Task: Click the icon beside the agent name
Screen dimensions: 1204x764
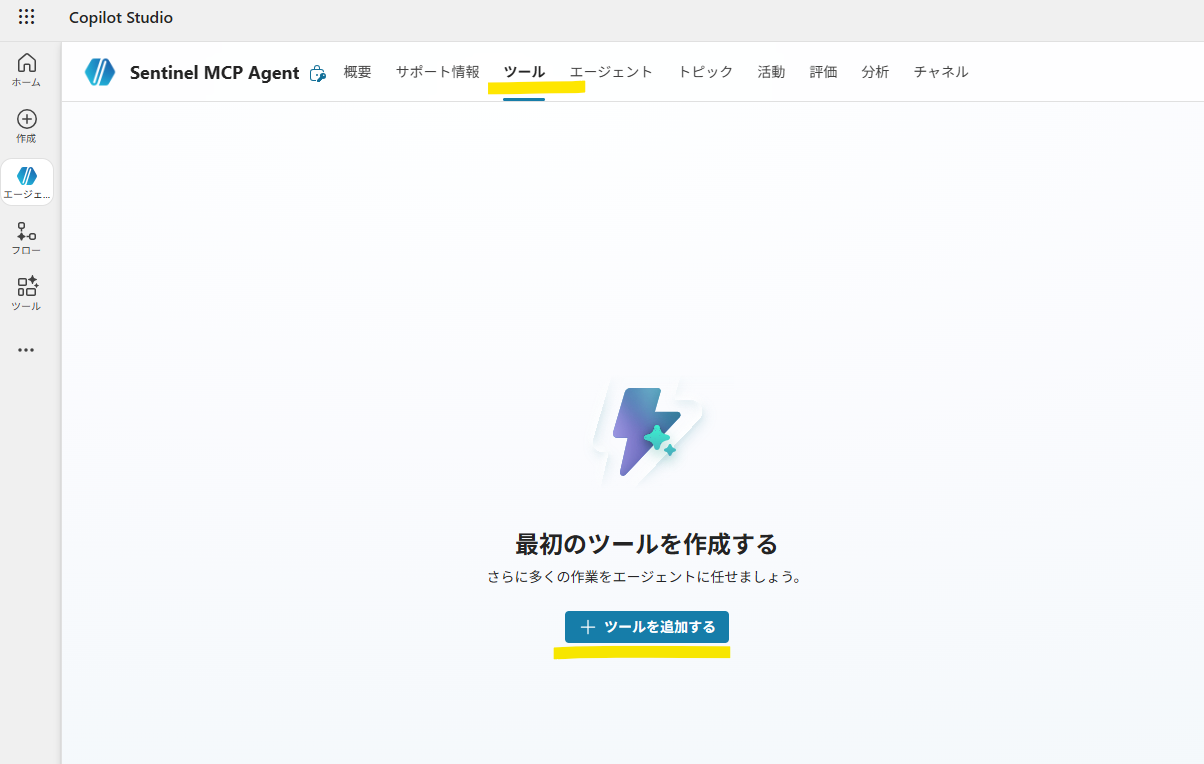Action: click(318, 73)
